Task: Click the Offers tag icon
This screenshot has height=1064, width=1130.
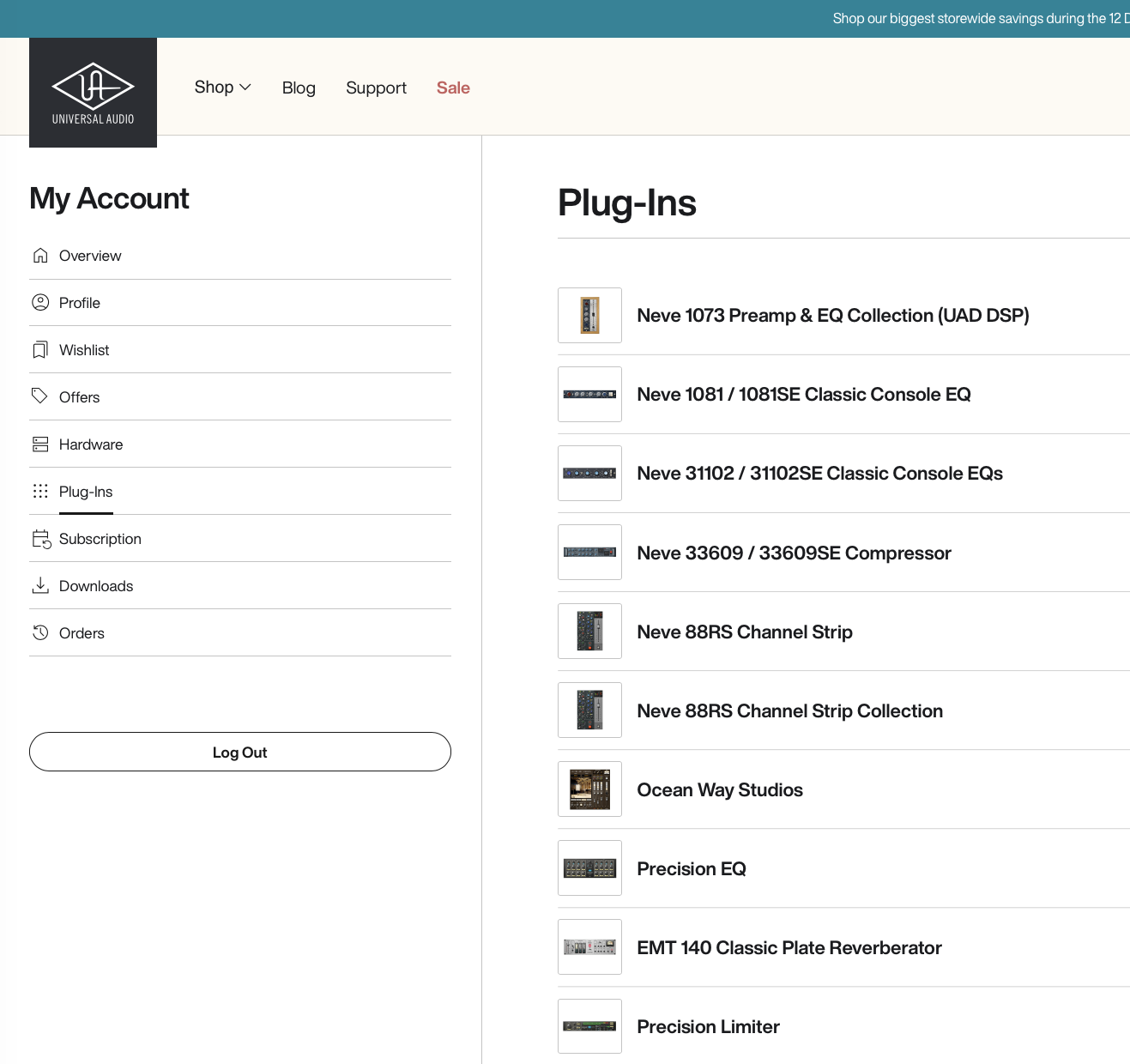Action: click(40, 396)
